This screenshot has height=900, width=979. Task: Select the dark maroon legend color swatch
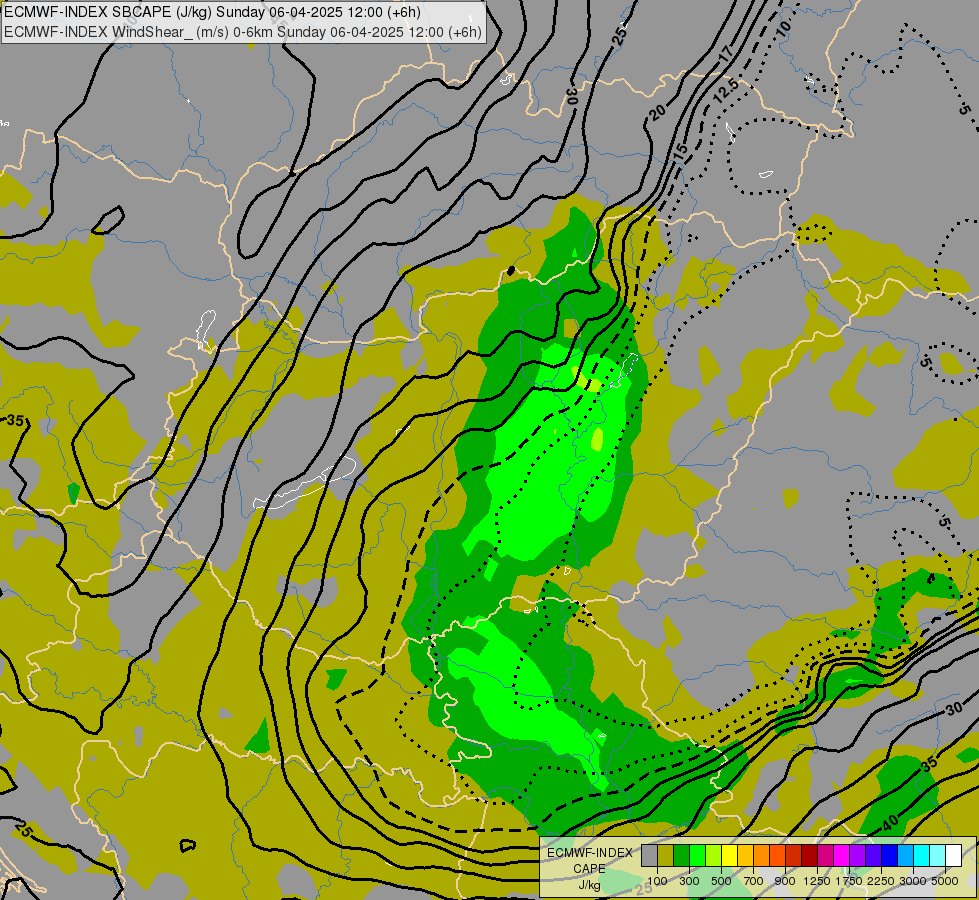pyautogui.click(x=809, y=855)
